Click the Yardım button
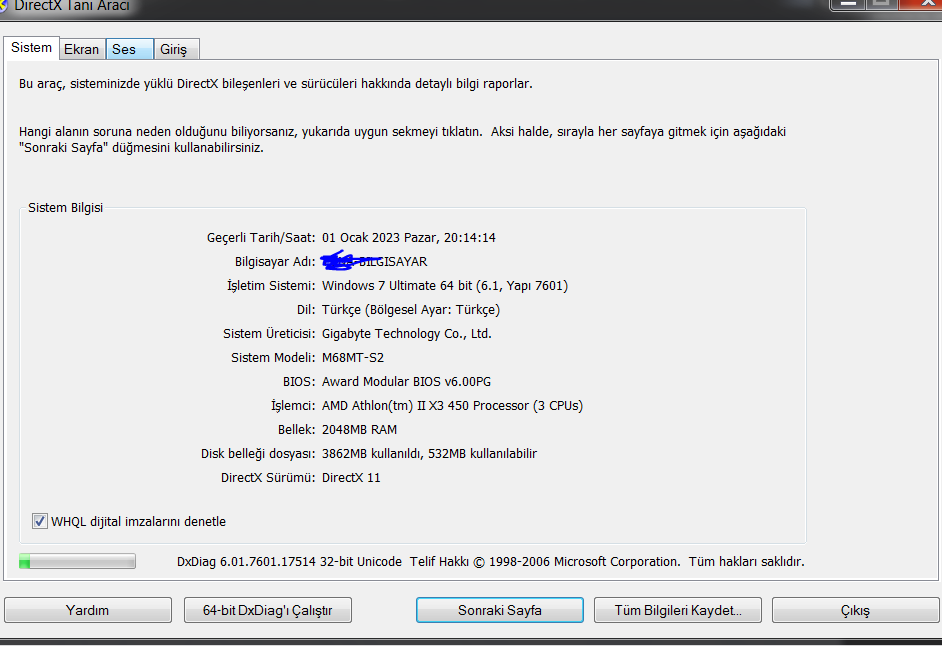This screenshot has height=646, width=942. pyautogui.click(x=88, y=610)
